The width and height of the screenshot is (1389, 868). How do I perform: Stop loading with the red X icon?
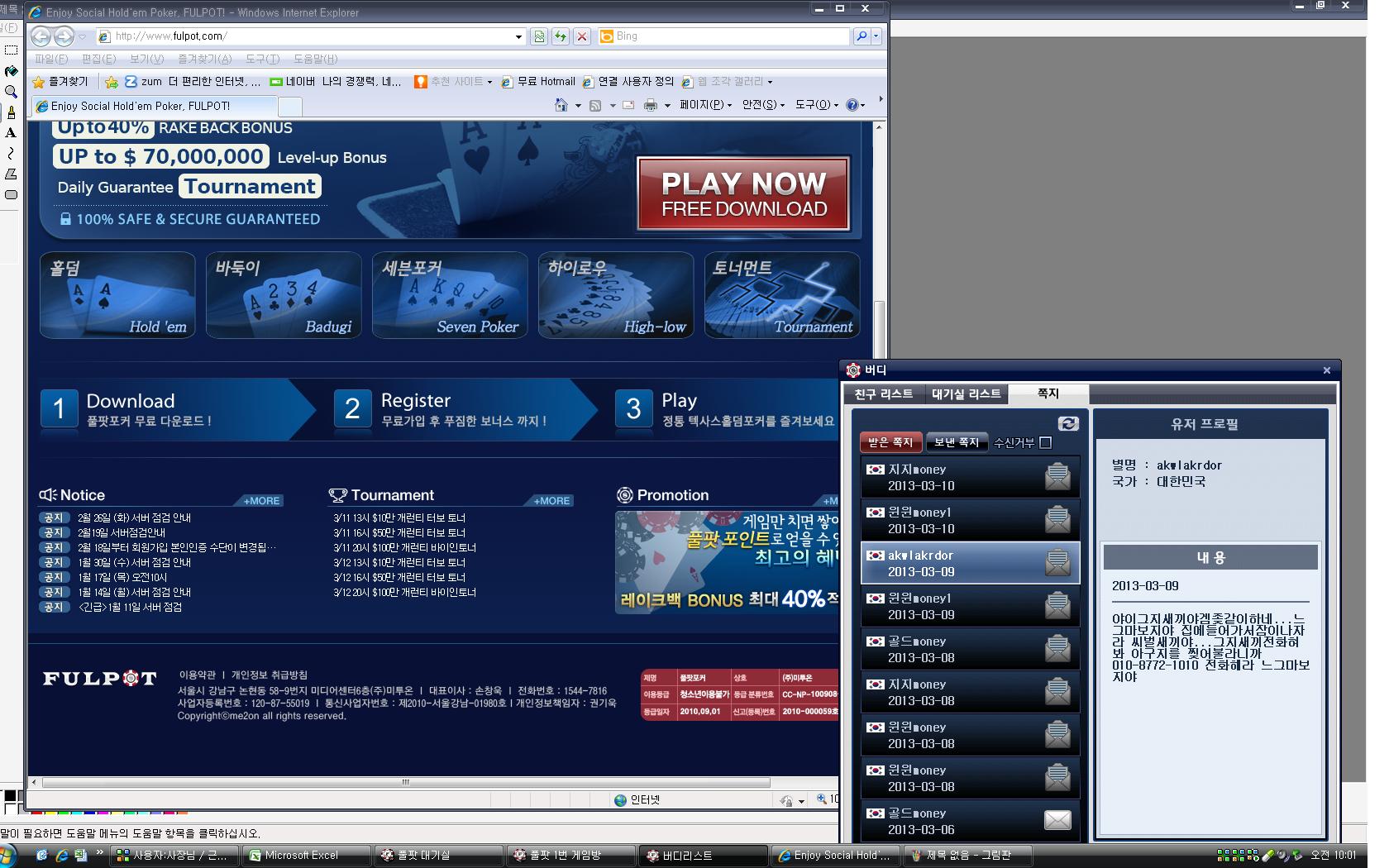pyautogui.click(x=582, y=36)
